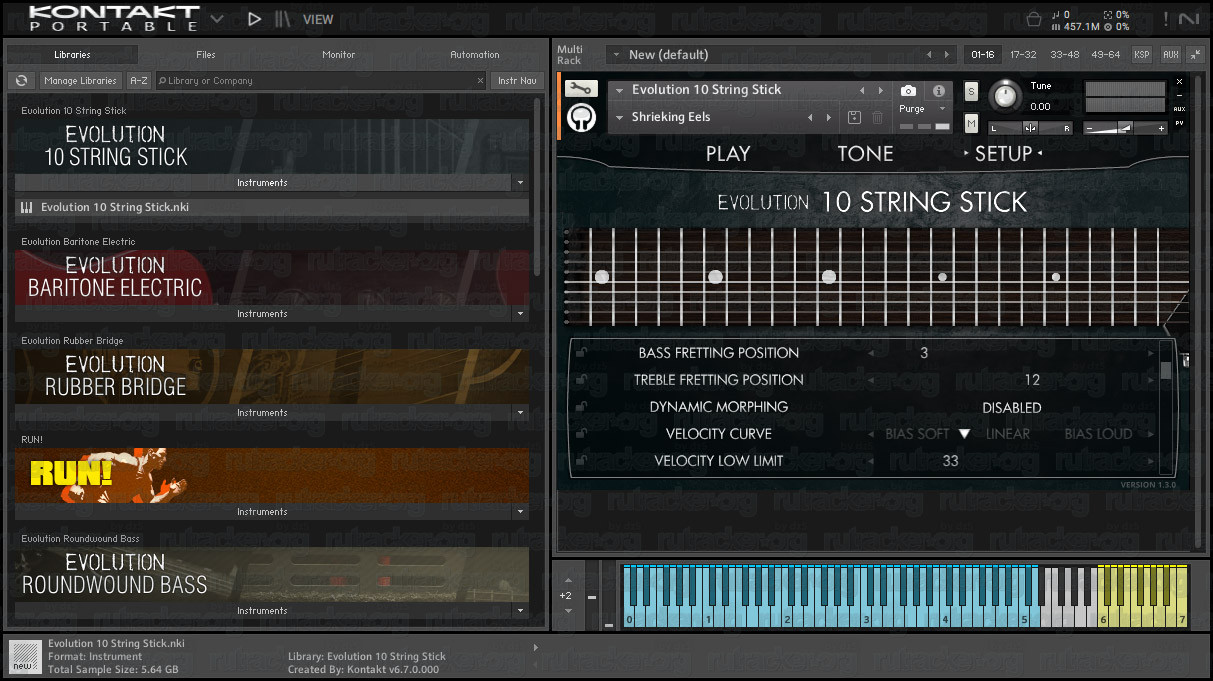
Task: Toggle the Solo S button
Action: (971, 92)
